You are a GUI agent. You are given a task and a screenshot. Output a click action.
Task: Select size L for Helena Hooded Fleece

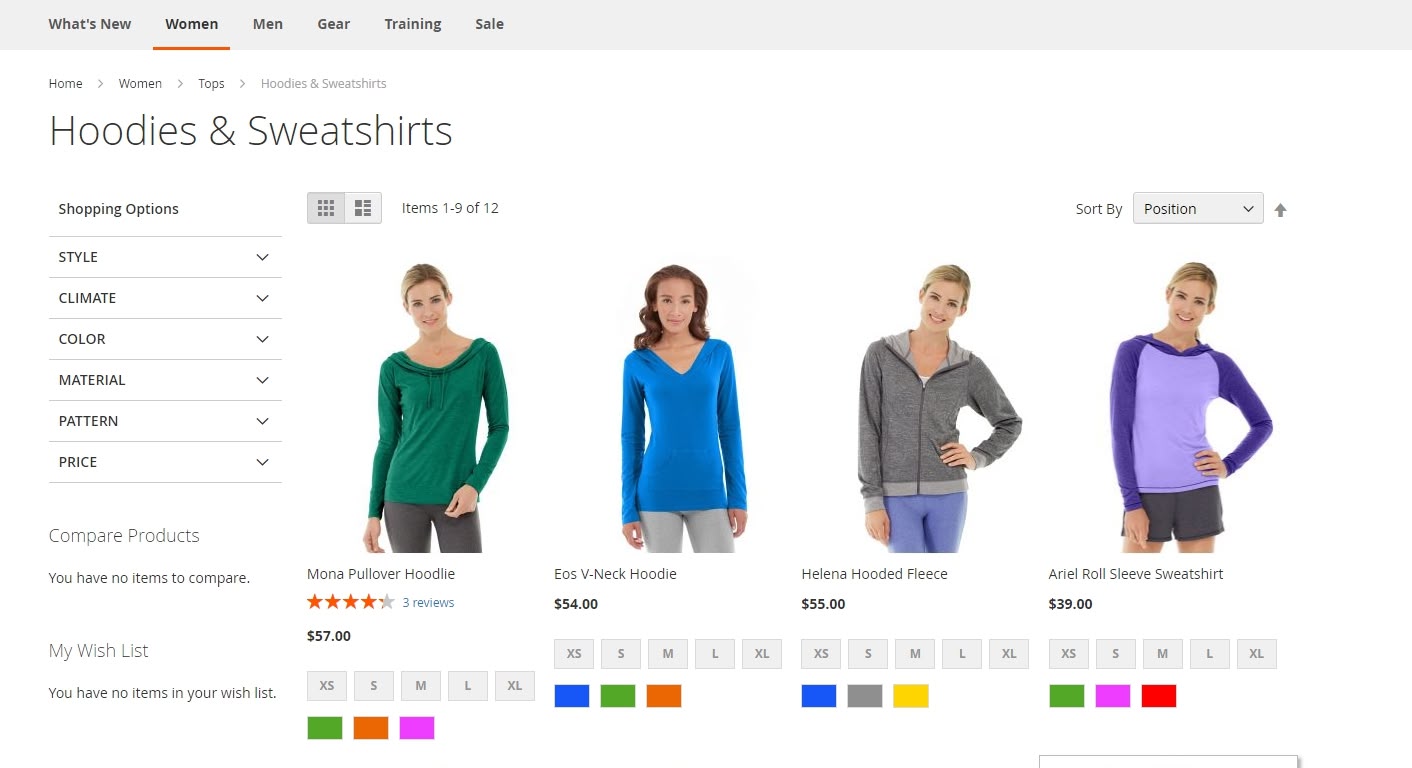[962, 654]
